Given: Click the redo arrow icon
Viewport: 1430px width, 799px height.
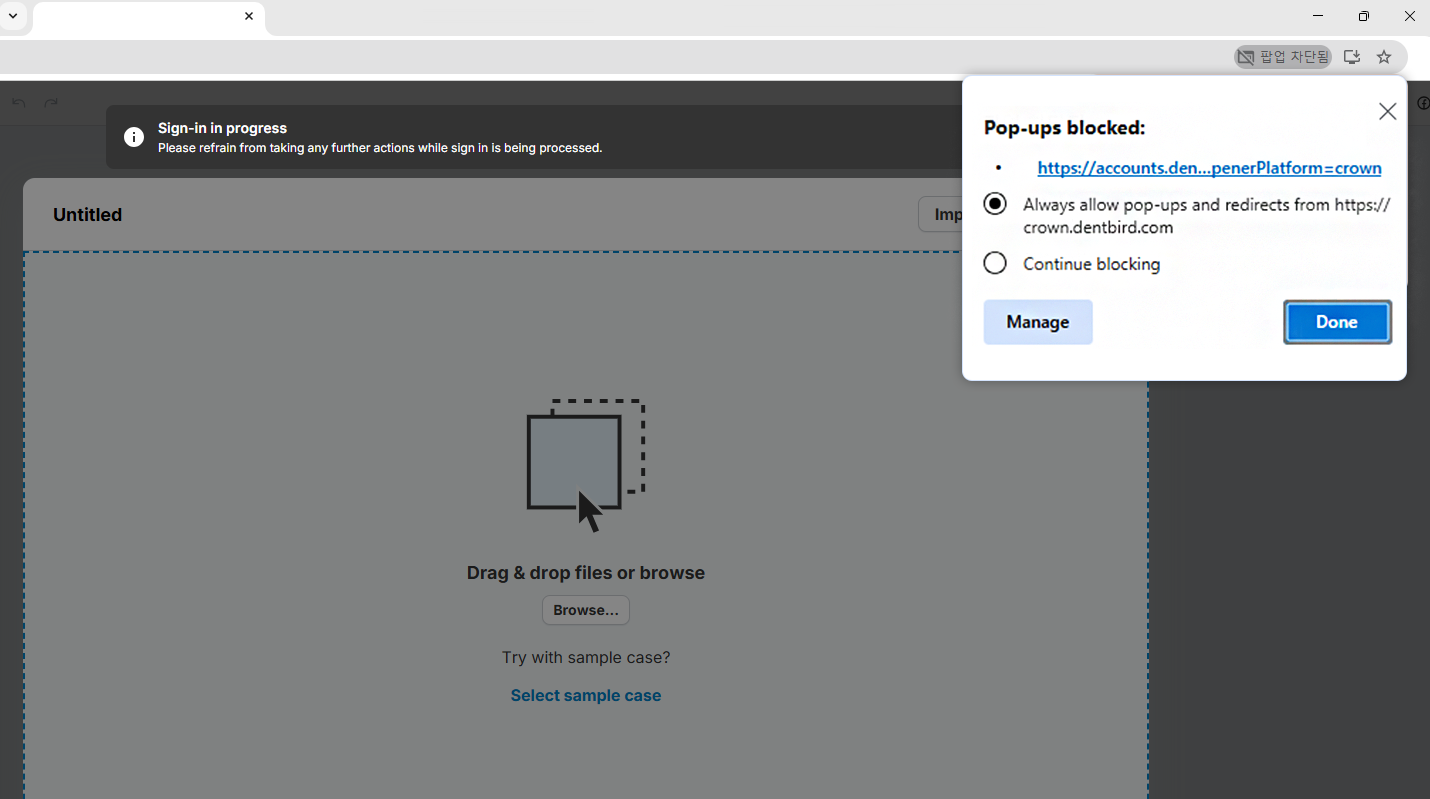Looking at the screenshot, I should tap(51, 102).
